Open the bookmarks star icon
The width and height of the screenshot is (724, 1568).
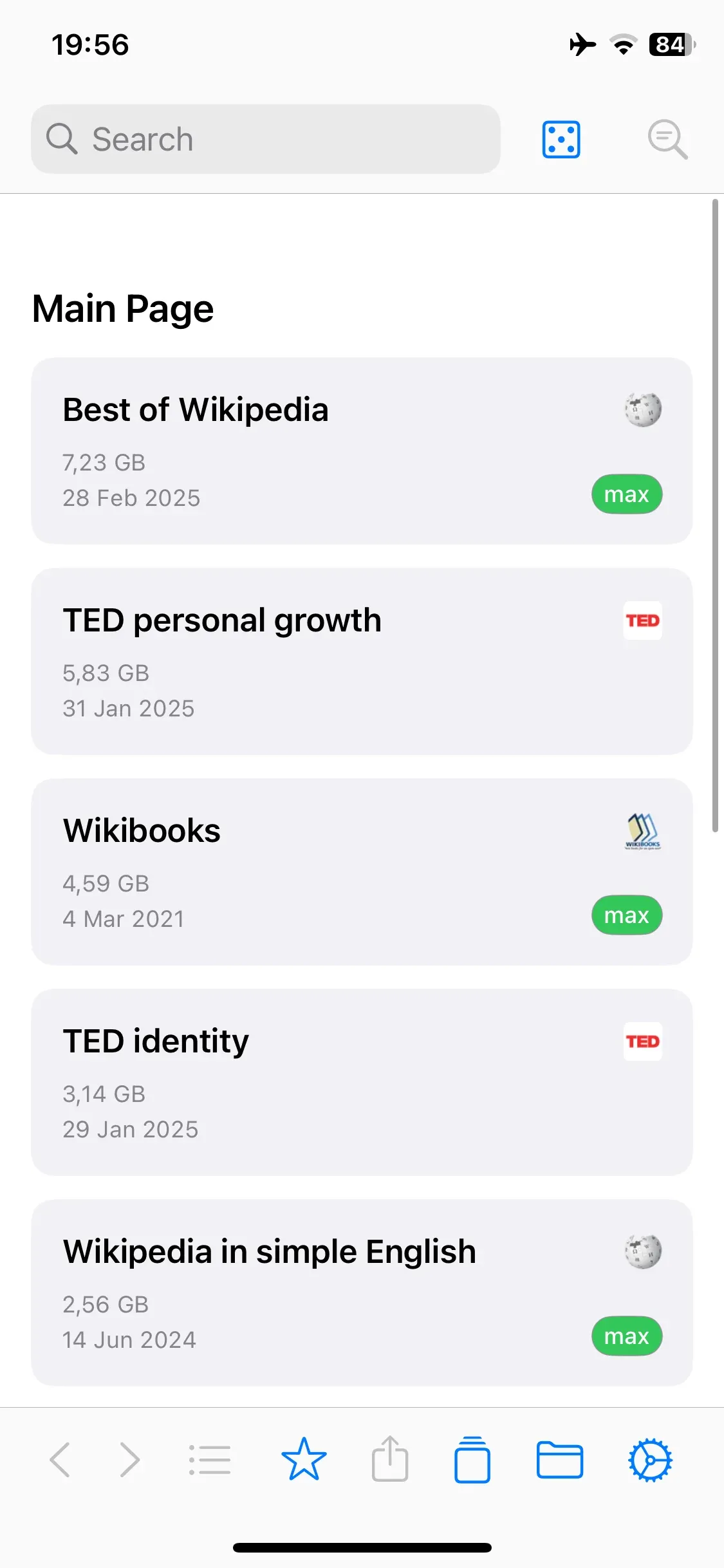[x=304, y=1460]
